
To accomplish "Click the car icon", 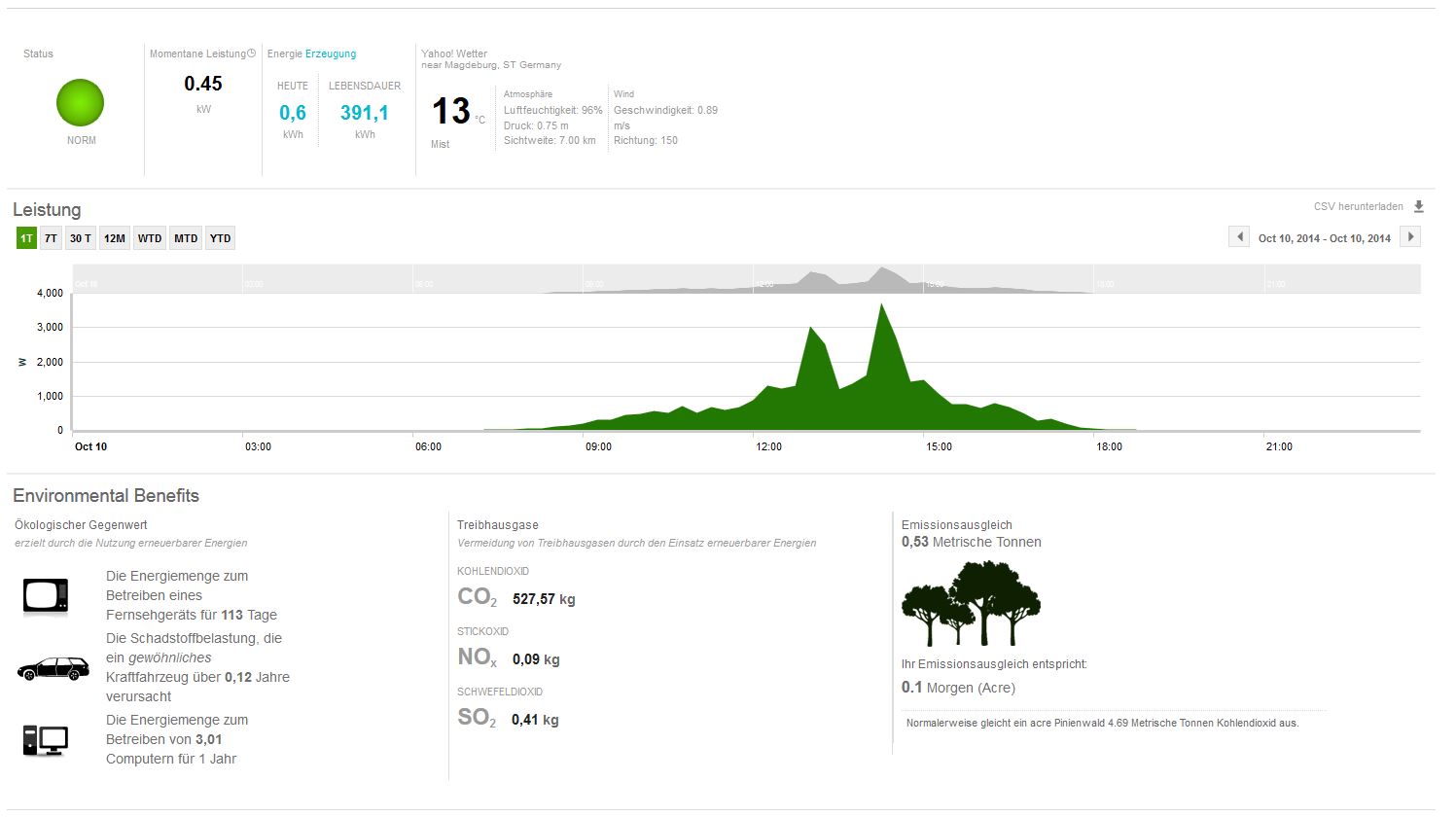I will click(53, 668).
